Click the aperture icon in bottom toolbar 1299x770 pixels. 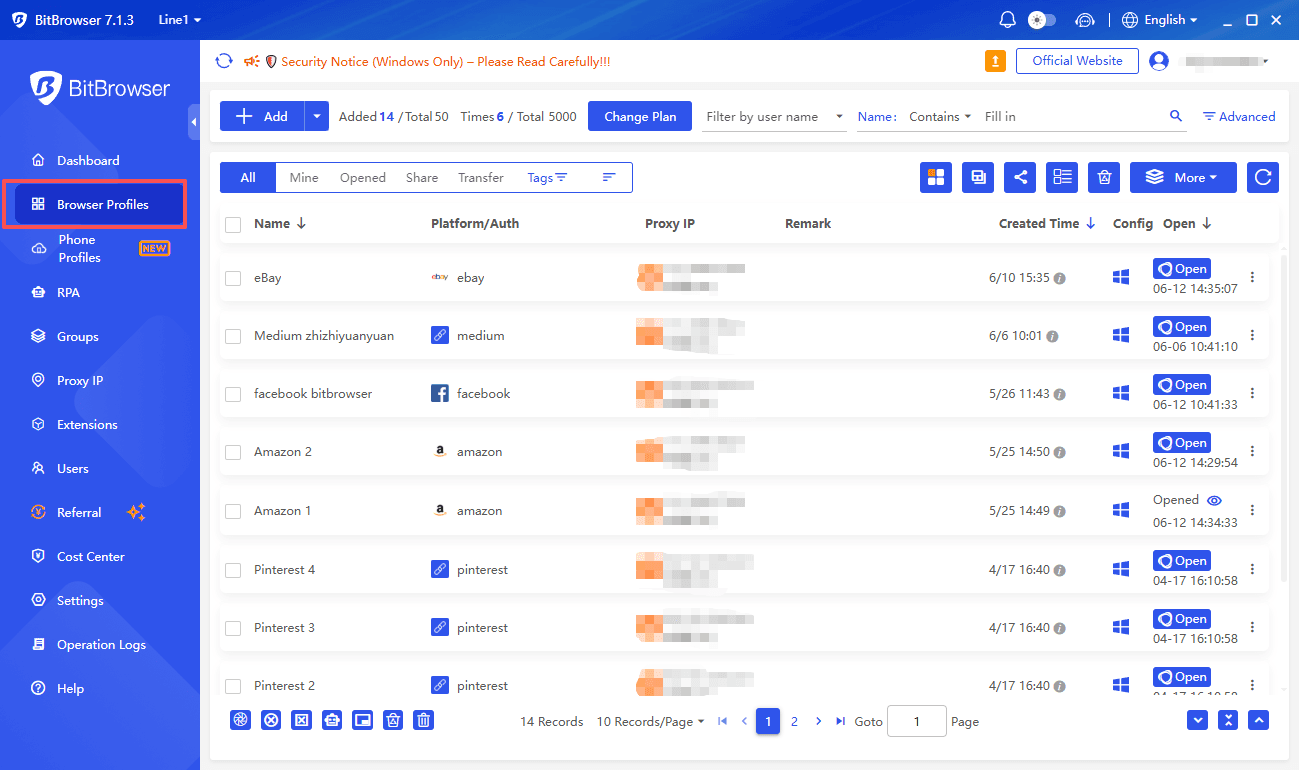240,720
